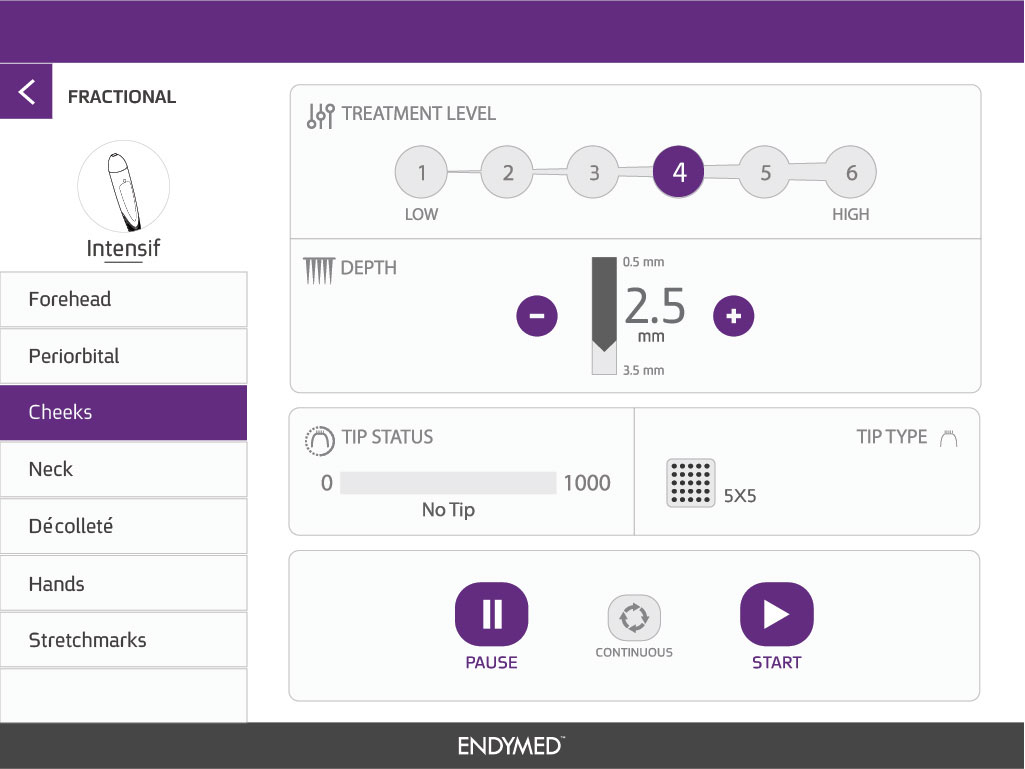
Task: Click the 1000 tip count maximum
Action: [x=587, y=483]
